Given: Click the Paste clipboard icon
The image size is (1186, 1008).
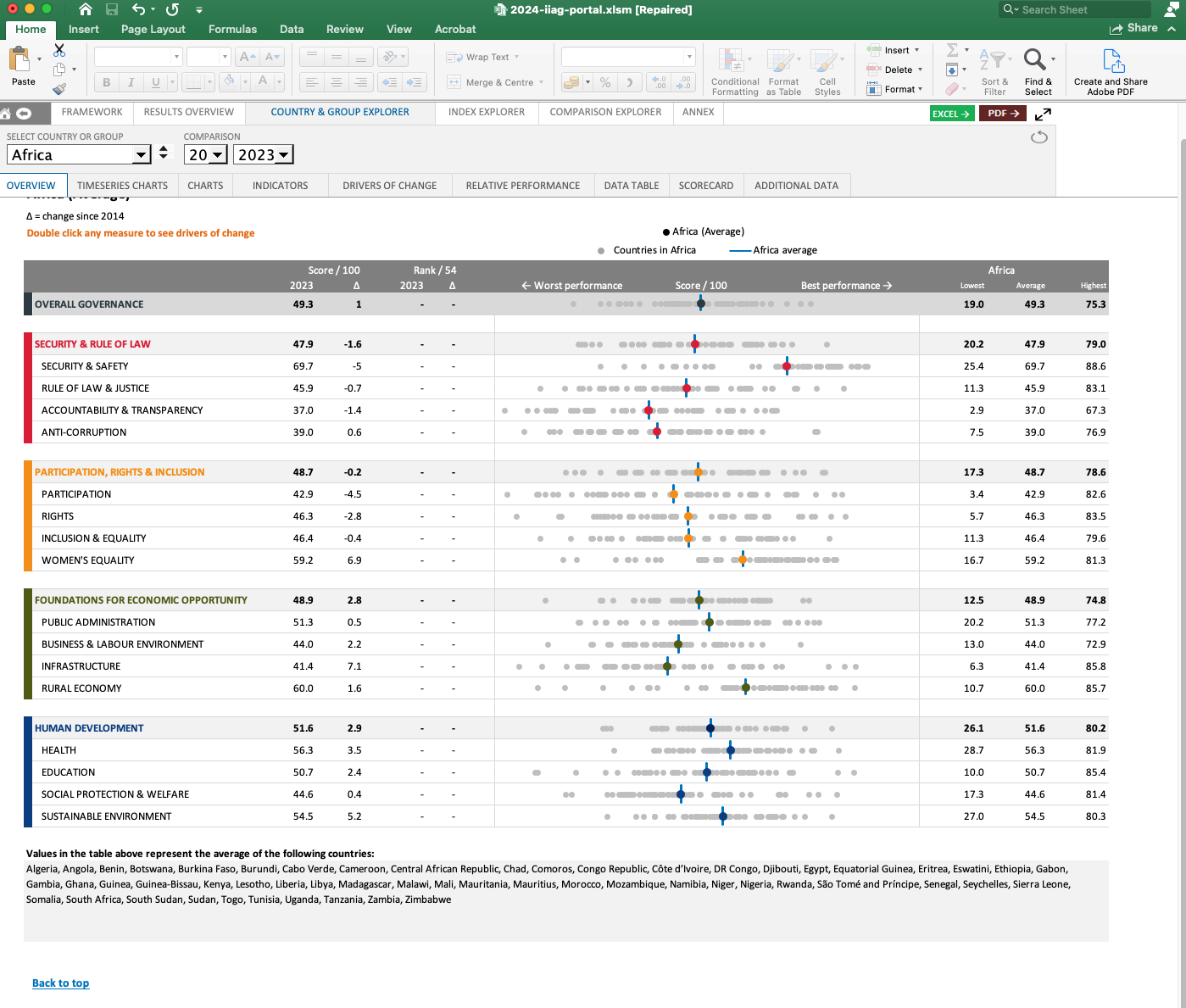Looking at the screenshot, I should click(x=19, y=59).
